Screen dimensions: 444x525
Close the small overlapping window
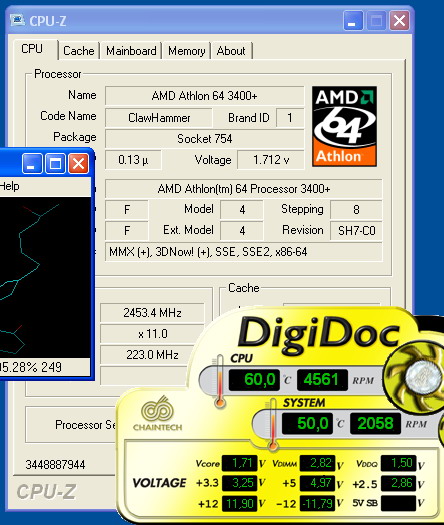pos(79,163)
